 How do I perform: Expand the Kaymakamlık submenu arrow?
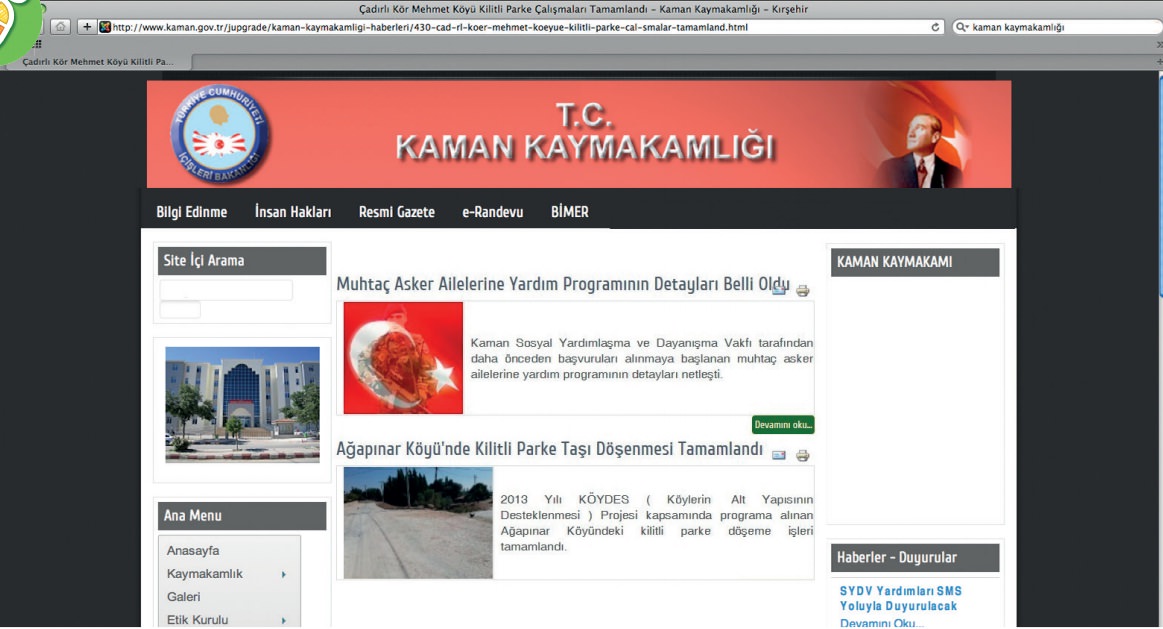284,574
